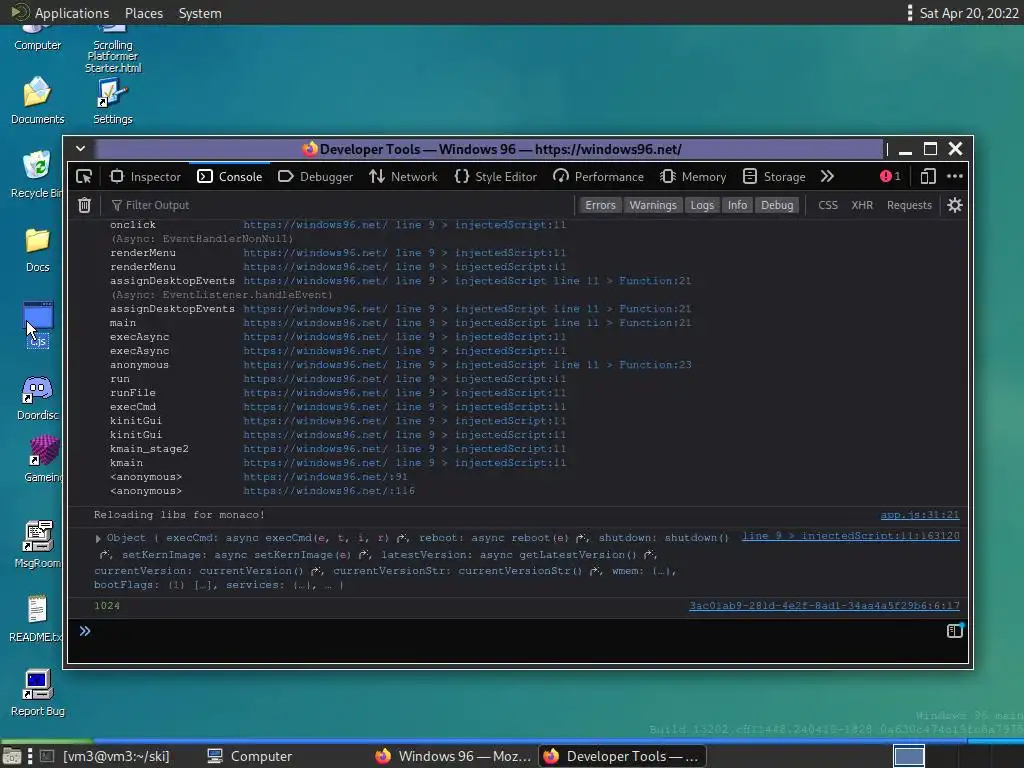Open Report Bug desktop shortcut
The width and height of the screenshot is (1024, 768).
tap(37, 693)
